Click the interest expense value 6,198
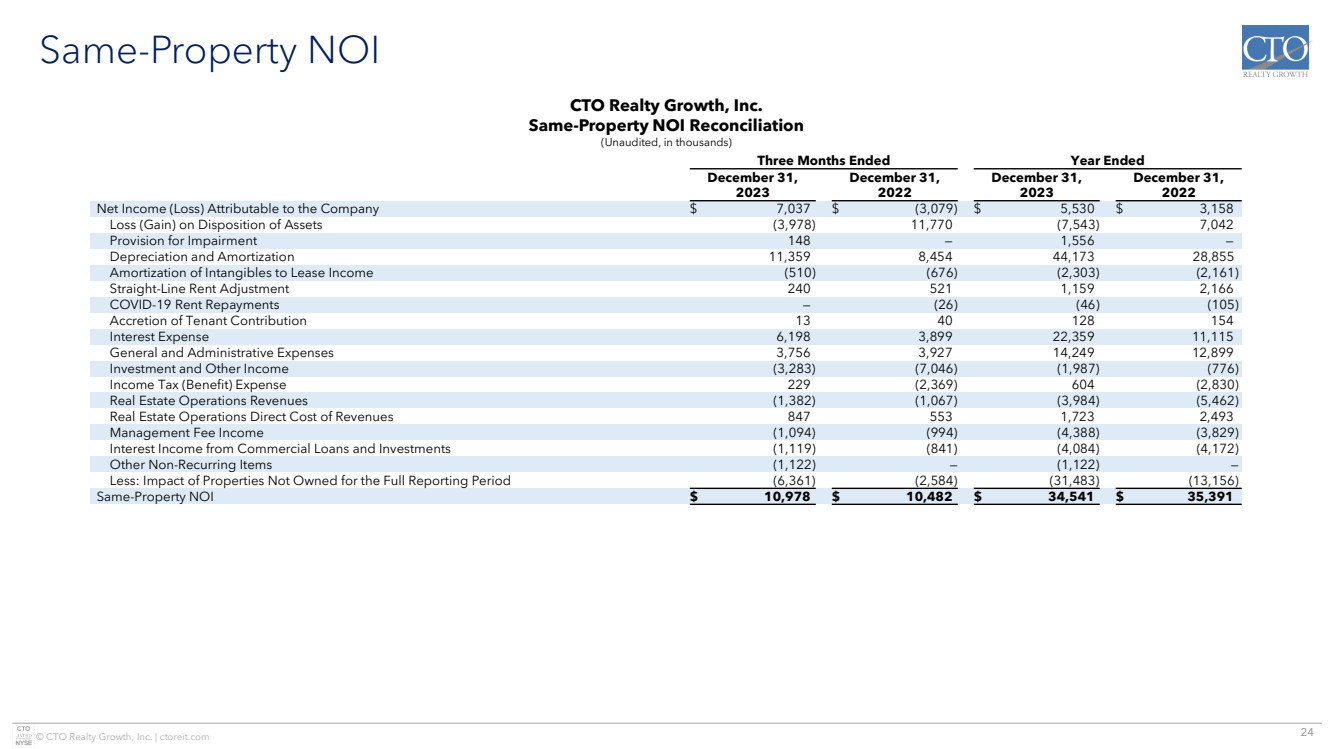 793,337
